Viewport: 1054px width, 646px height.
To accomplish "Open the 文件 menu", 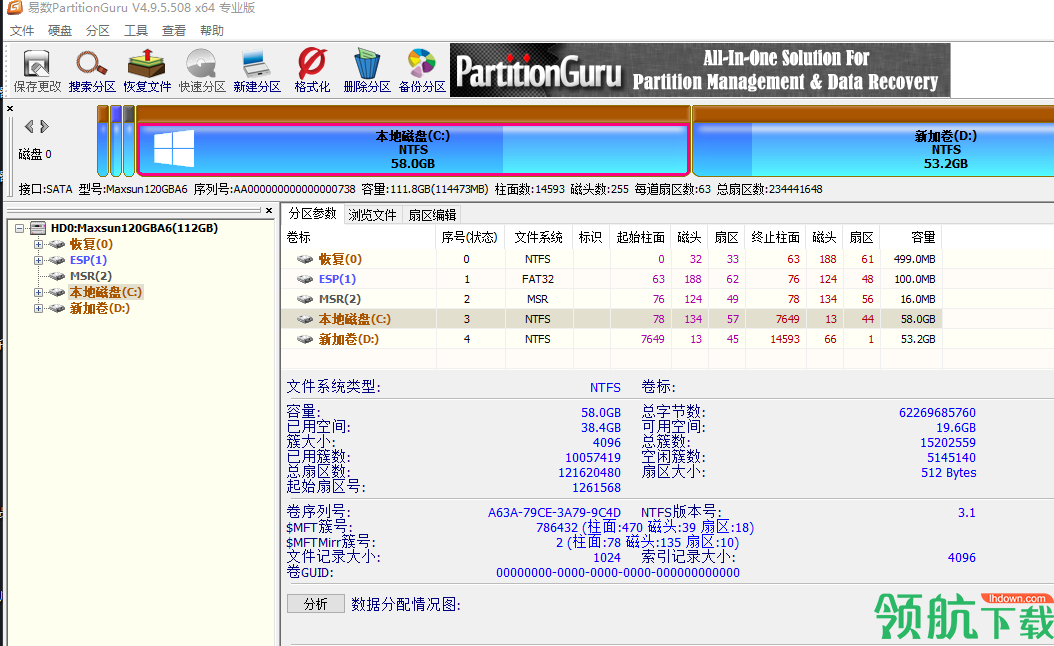I will pos(22,31).
